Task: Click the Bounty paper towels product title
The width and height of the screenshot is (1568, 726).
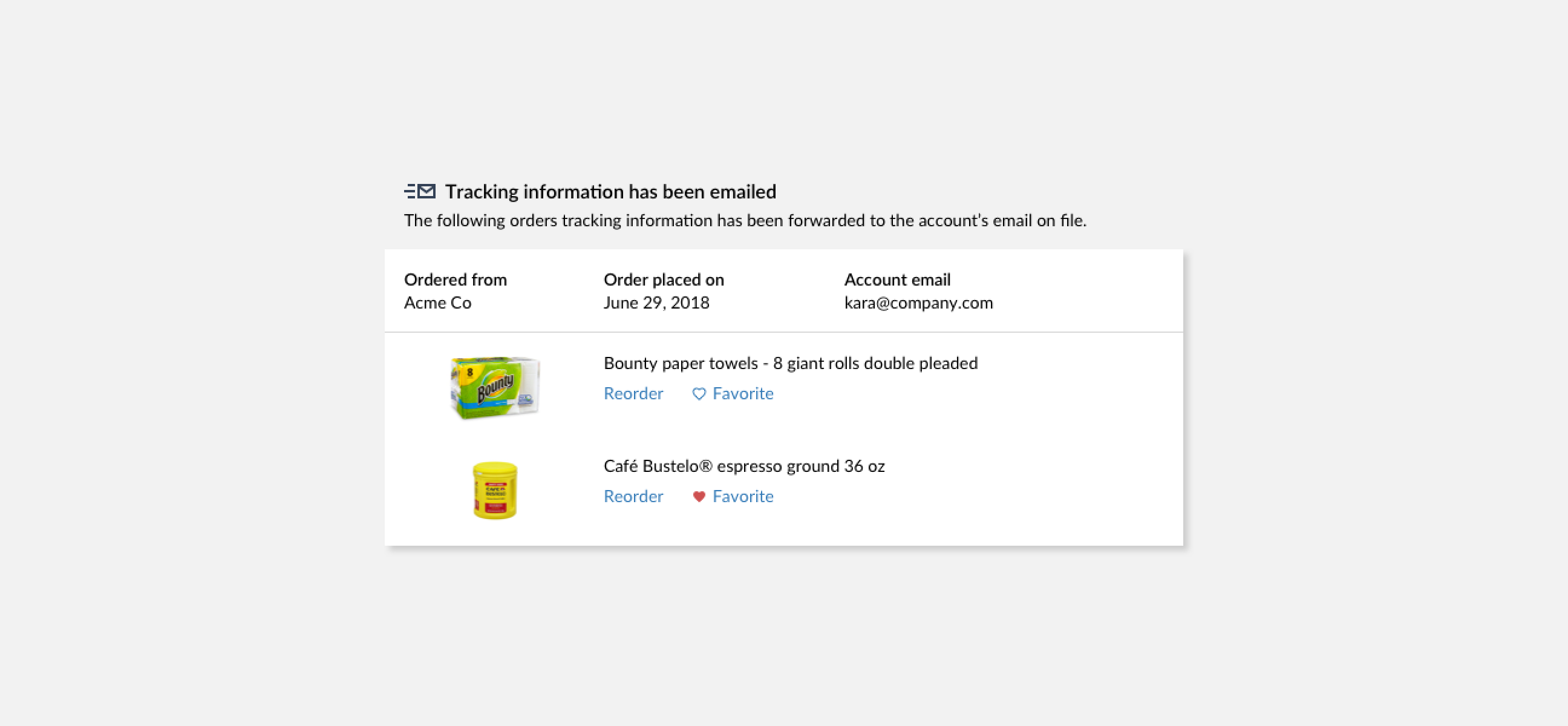Action: (790, 364)
